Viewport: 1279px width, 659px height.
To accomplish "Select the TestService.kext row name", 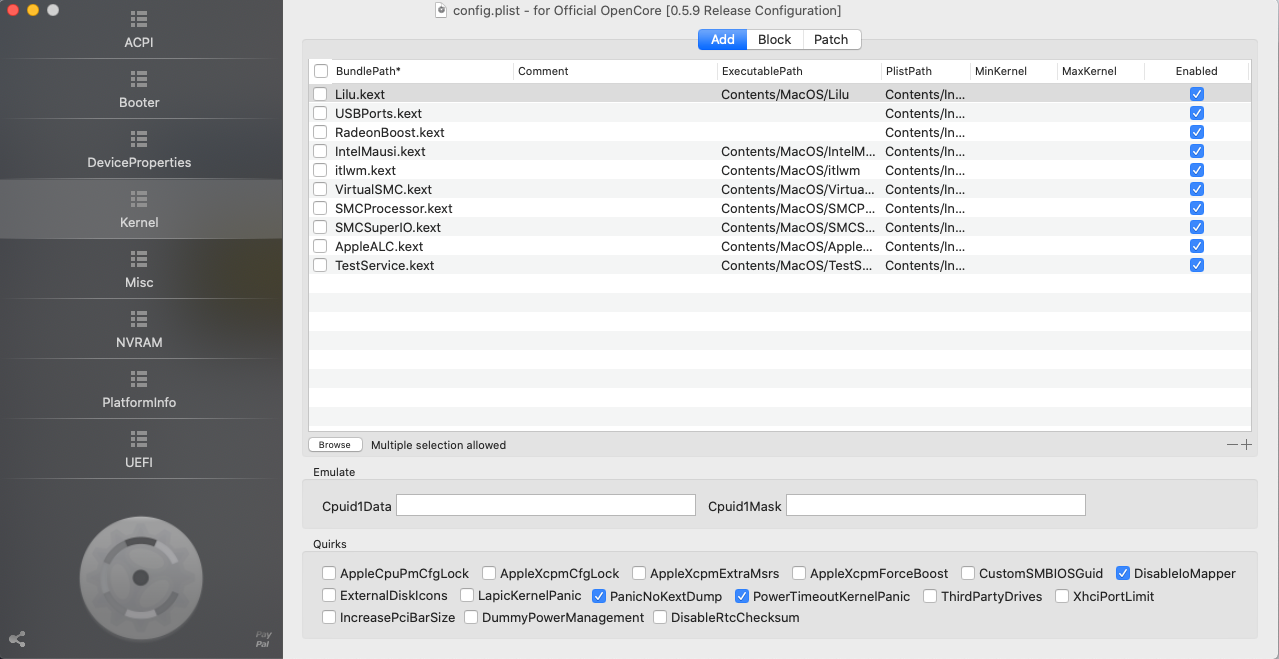I will [x=384, y=265].
